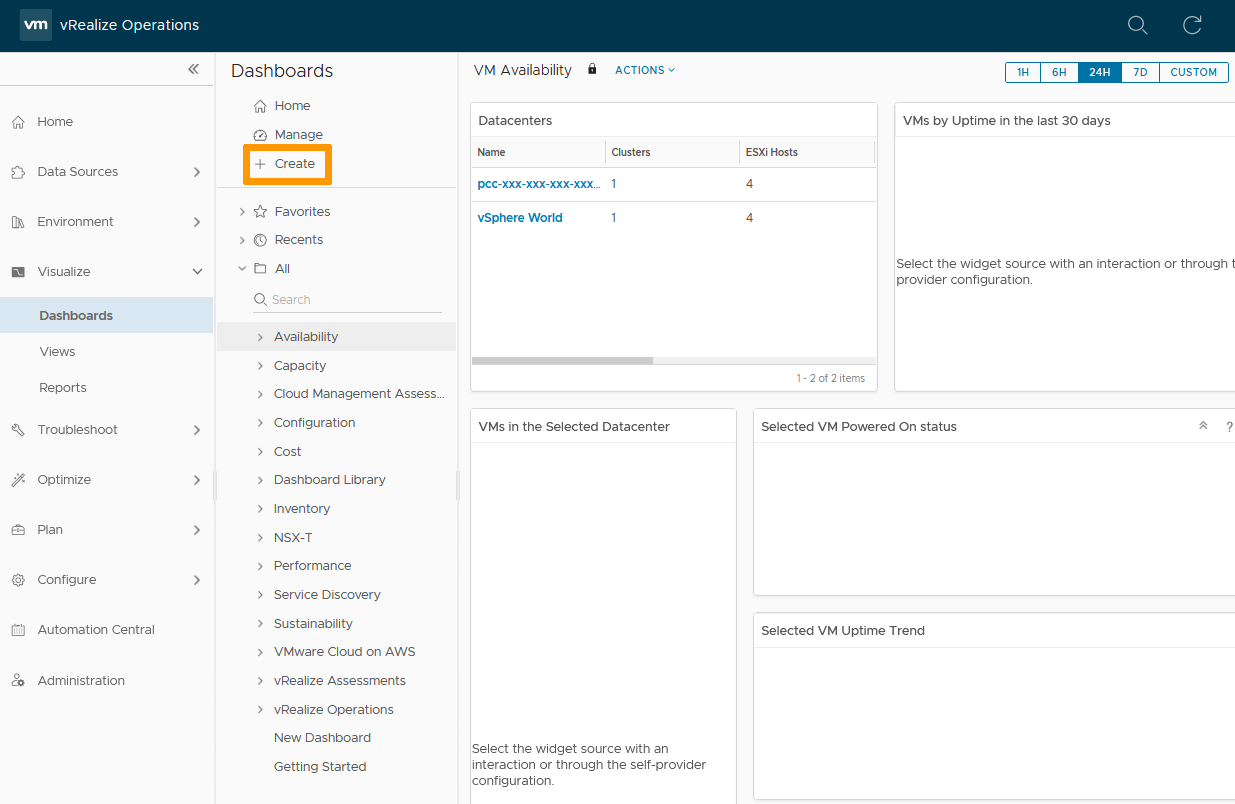Click the refresh icon in top bar
The image size is (1235, 804).
click(1192, 25)
